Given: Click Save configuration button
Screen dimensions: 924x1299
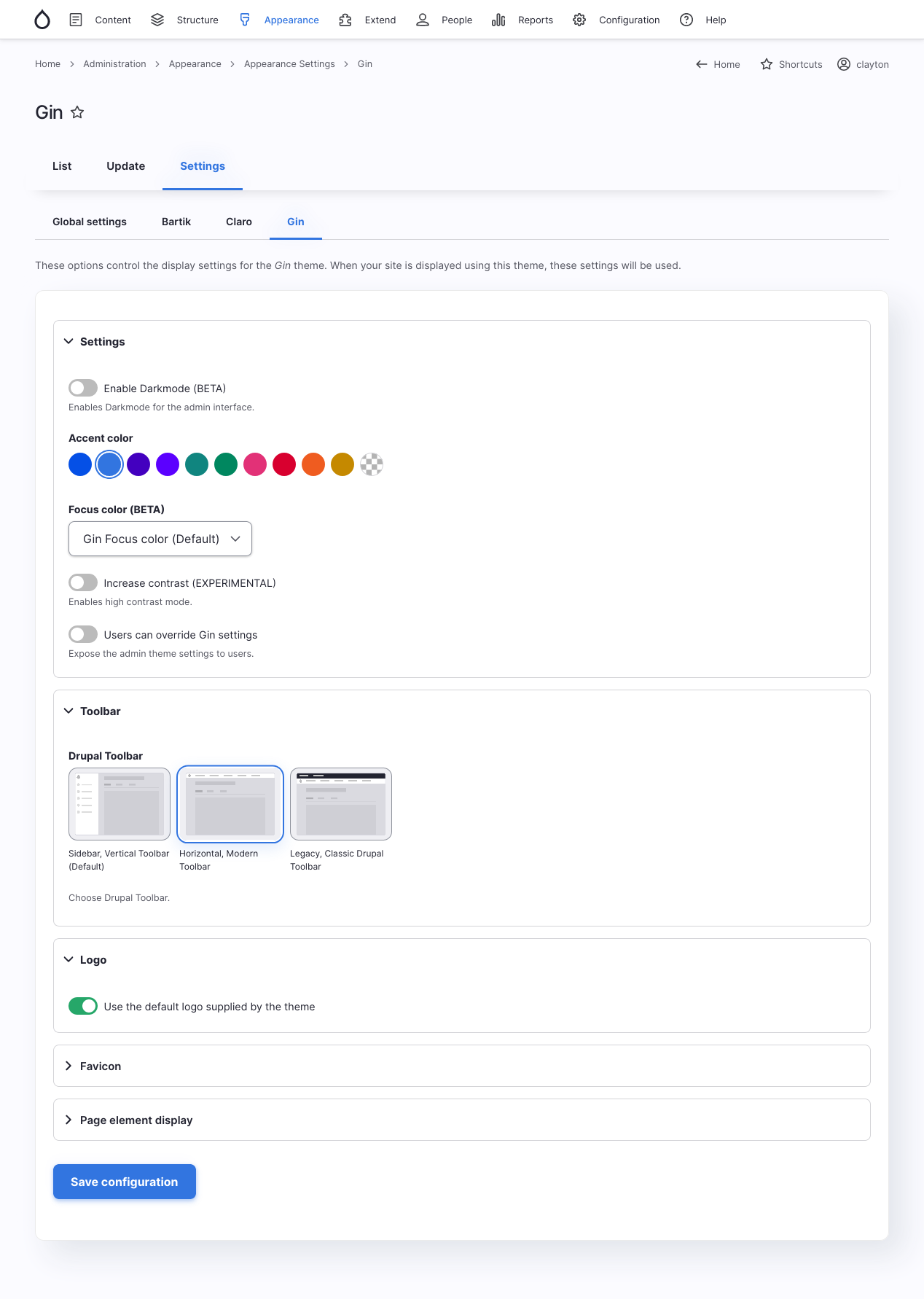Looking at the screenshot, I should pyautogui.click(x=125, y=1182).
